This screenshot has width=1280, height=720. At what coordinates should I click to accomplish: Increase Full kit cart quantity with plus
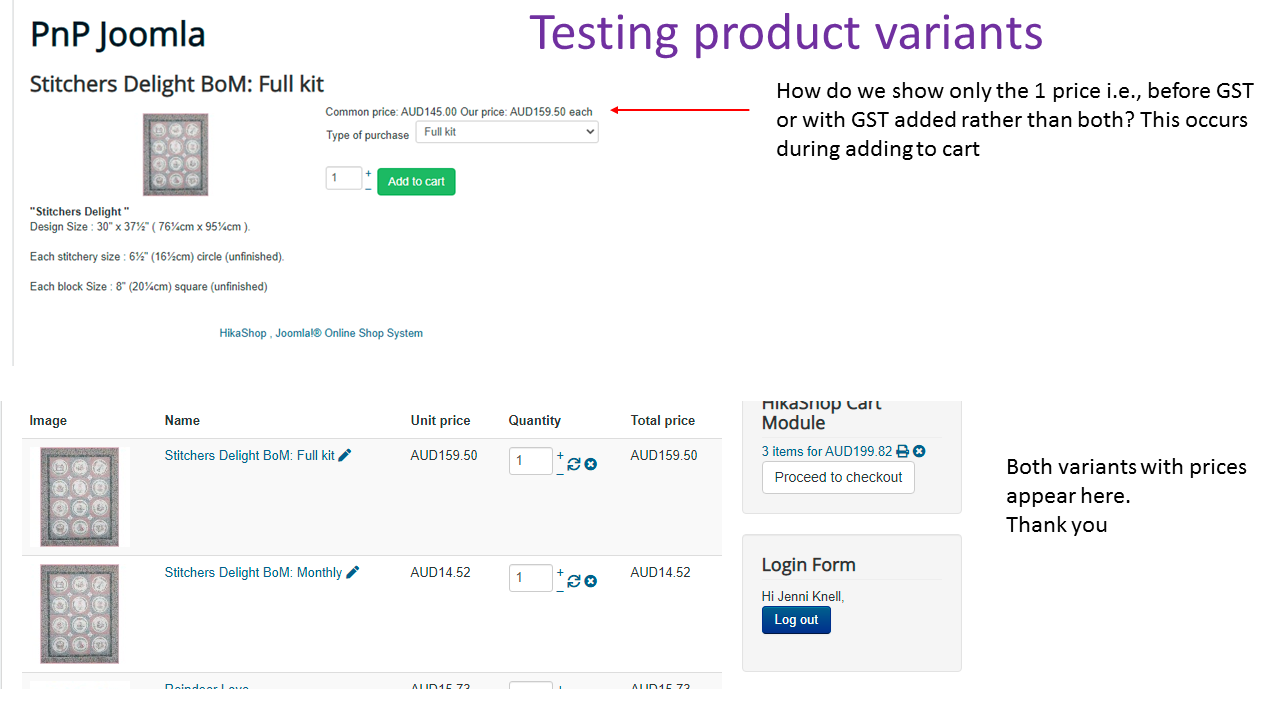pyautogui.click(x=560, y=455)
